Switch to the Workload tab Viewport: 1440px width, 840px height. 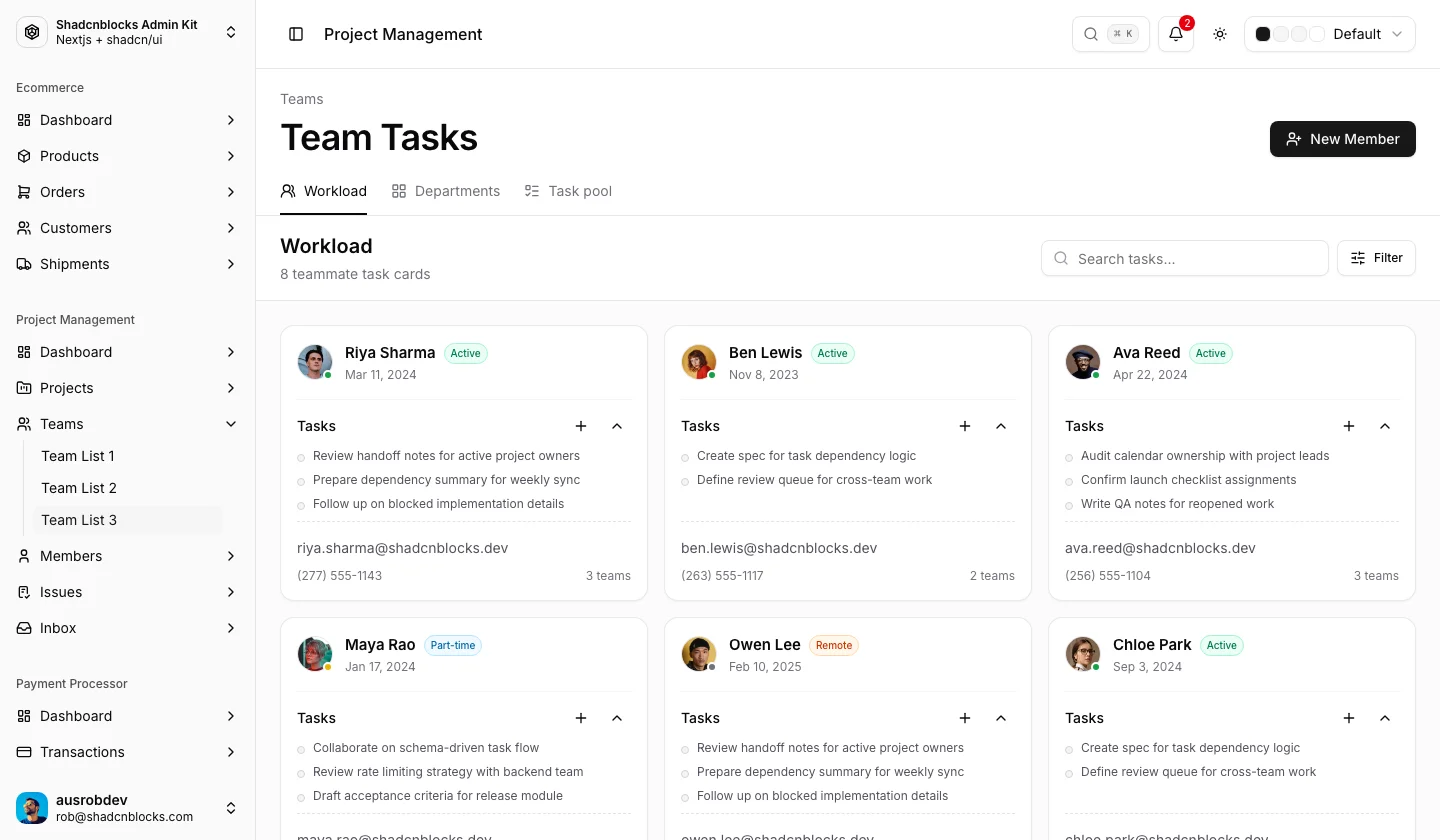click(324, 191)
